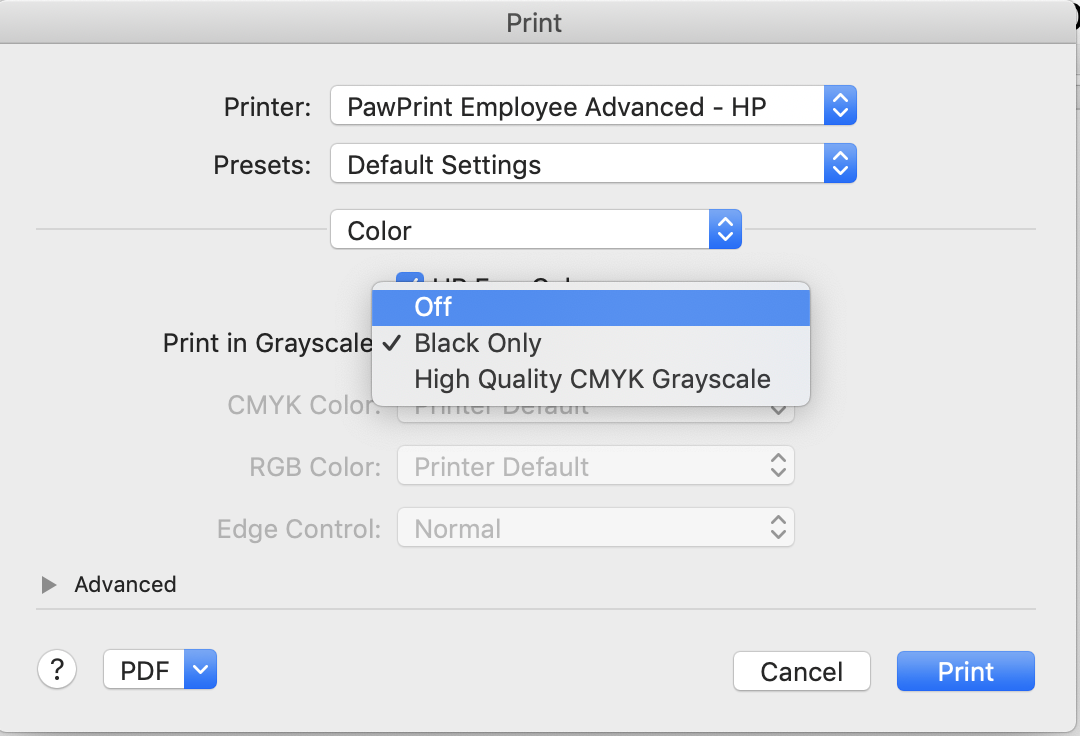The height and width of the screenshot is (736, 1080).
Task: Select Off in grayscale menu
Action: coord(591,307)
